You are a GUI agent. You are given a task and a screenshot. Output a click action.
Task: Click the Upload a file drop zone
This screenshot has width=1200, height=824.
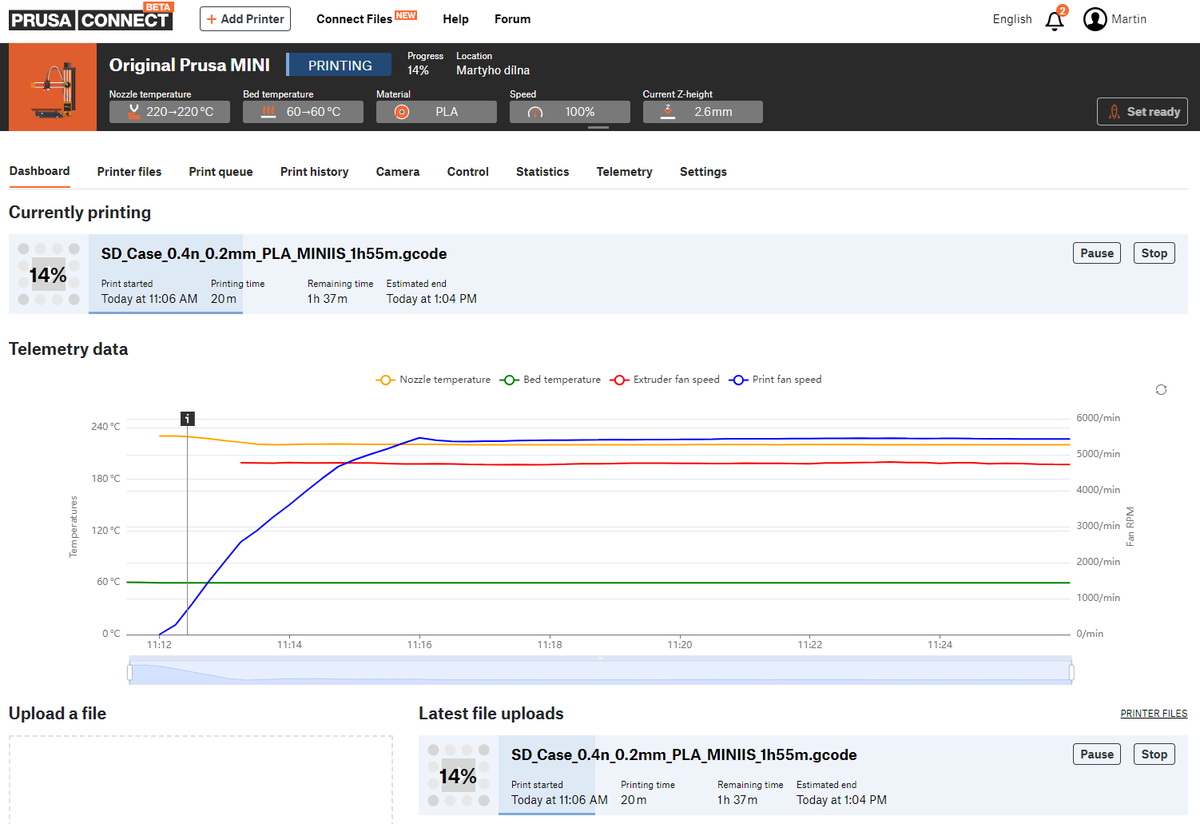coord(200,779)
